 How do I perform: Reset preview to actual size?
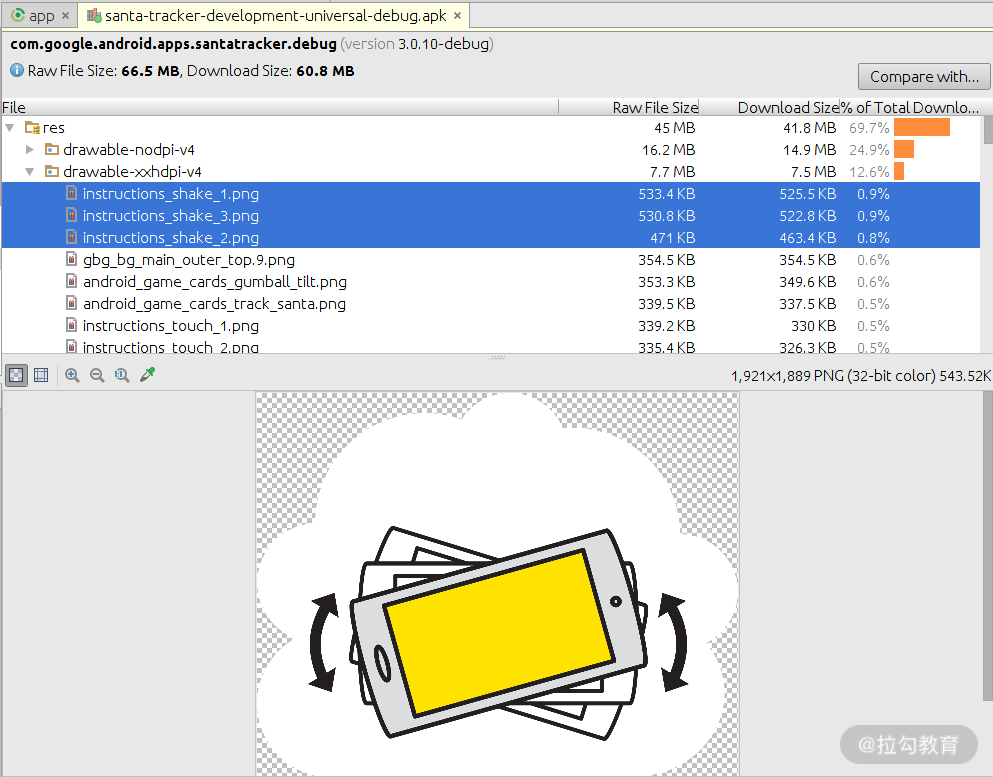(x=122, y=375)
